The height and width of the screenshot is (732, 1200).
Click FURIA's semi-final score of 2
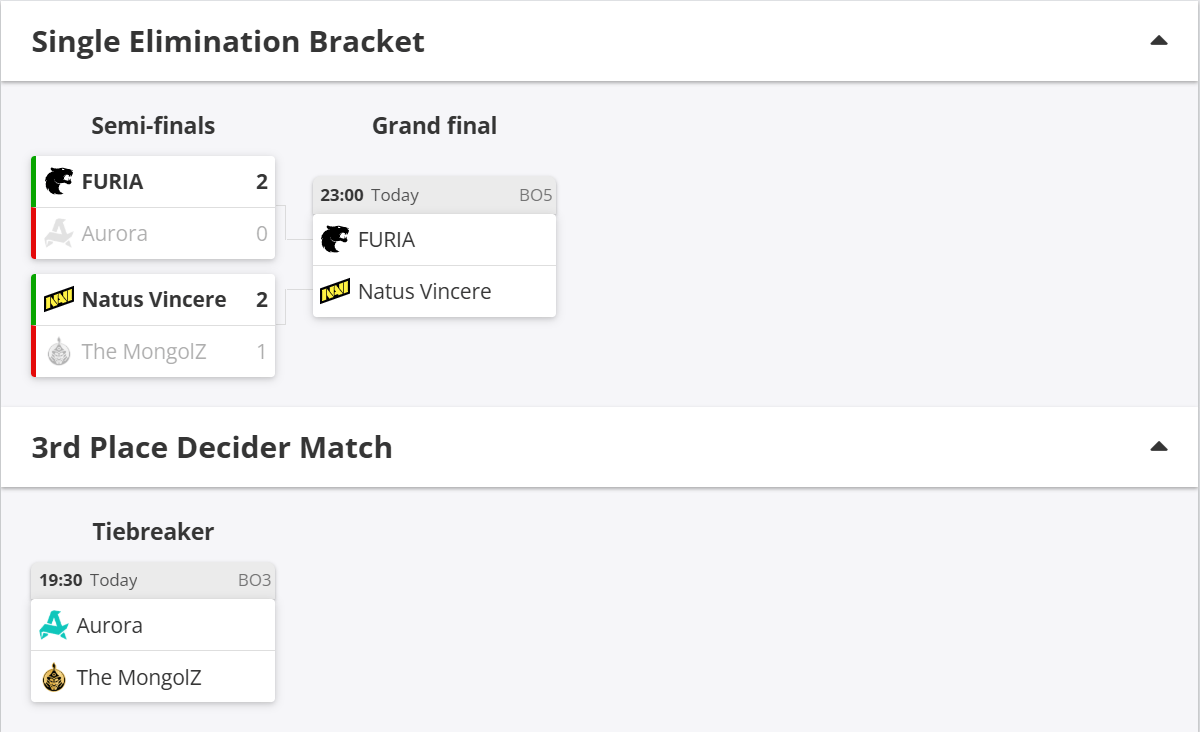tap(262, 182)
